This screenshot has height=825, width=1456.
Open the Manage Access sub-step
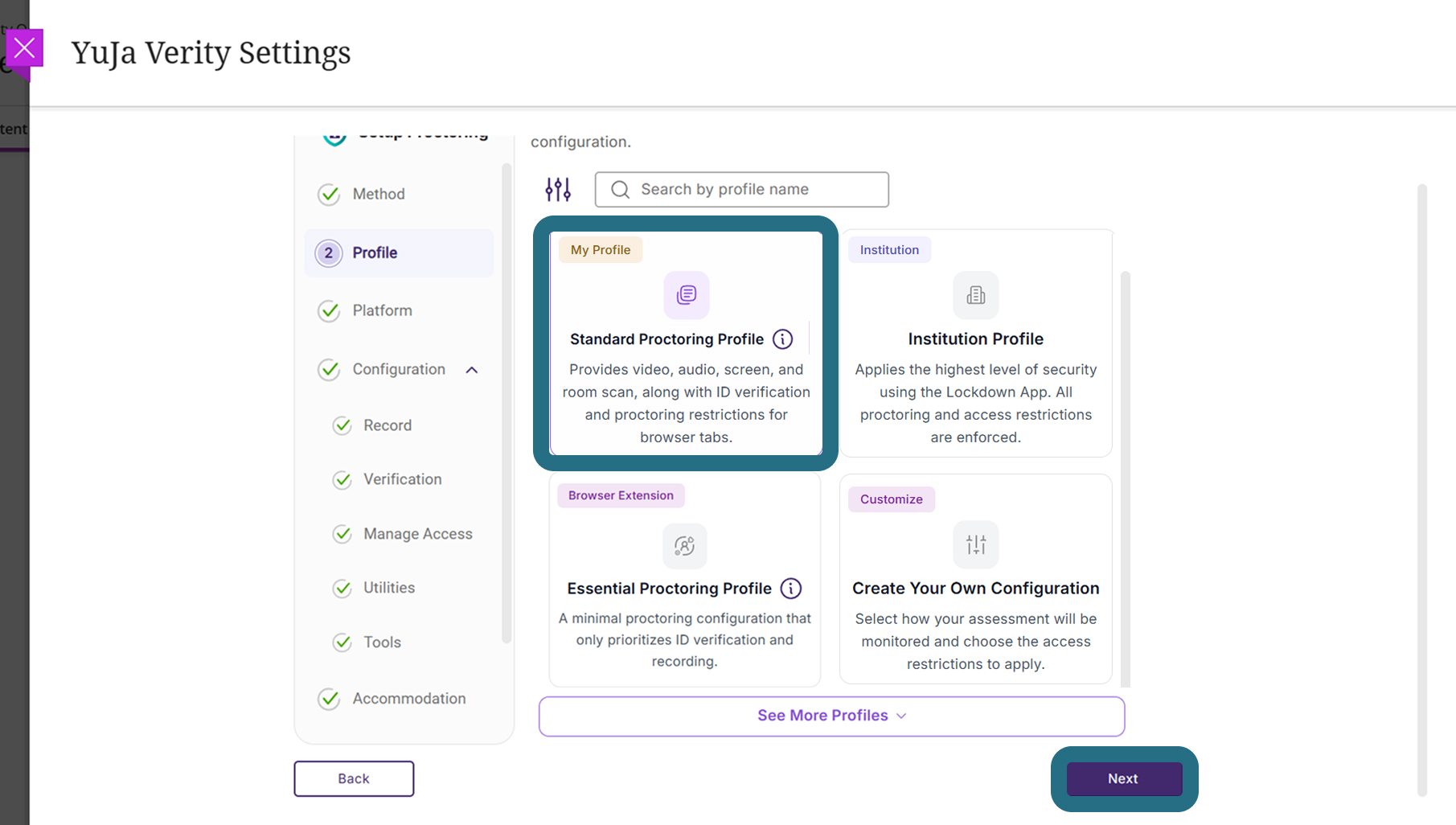point(417,534)
